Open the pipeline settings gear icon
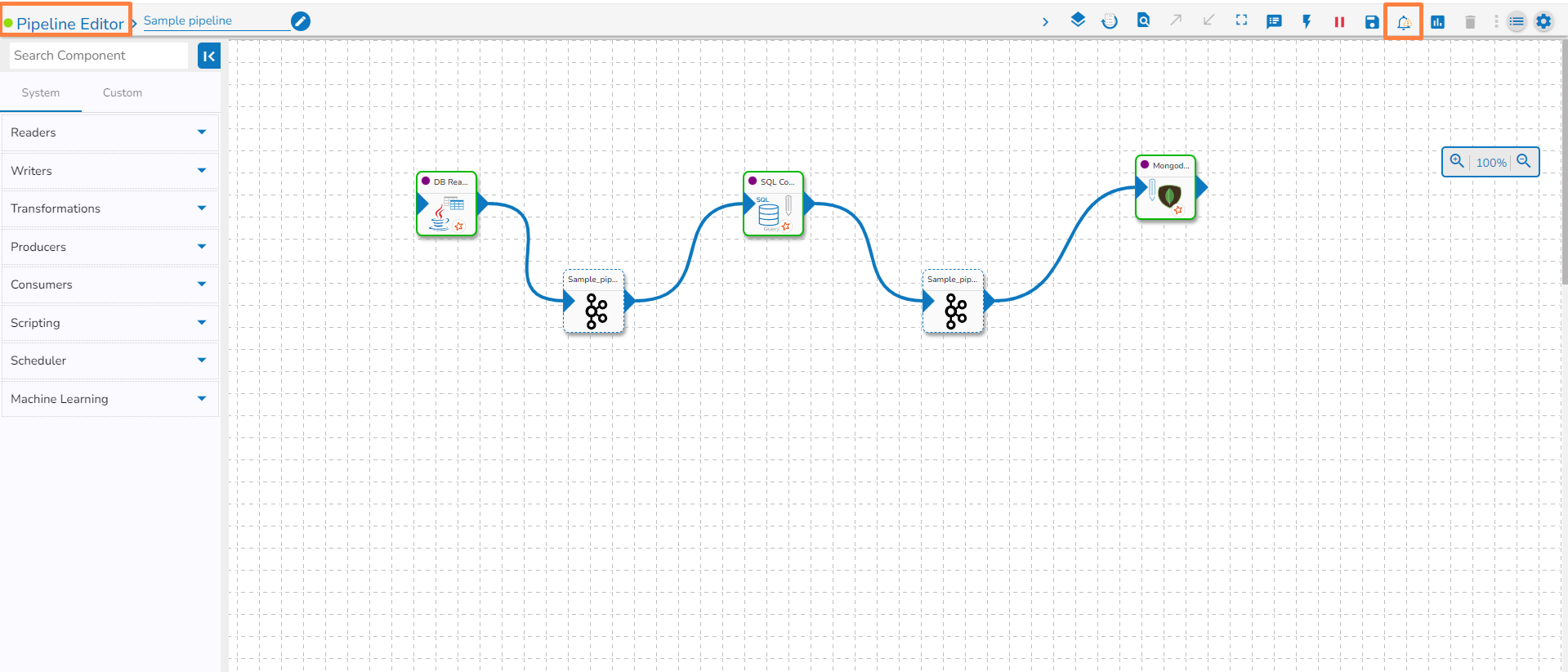The image size is (1568, 672). (1543, 22)
